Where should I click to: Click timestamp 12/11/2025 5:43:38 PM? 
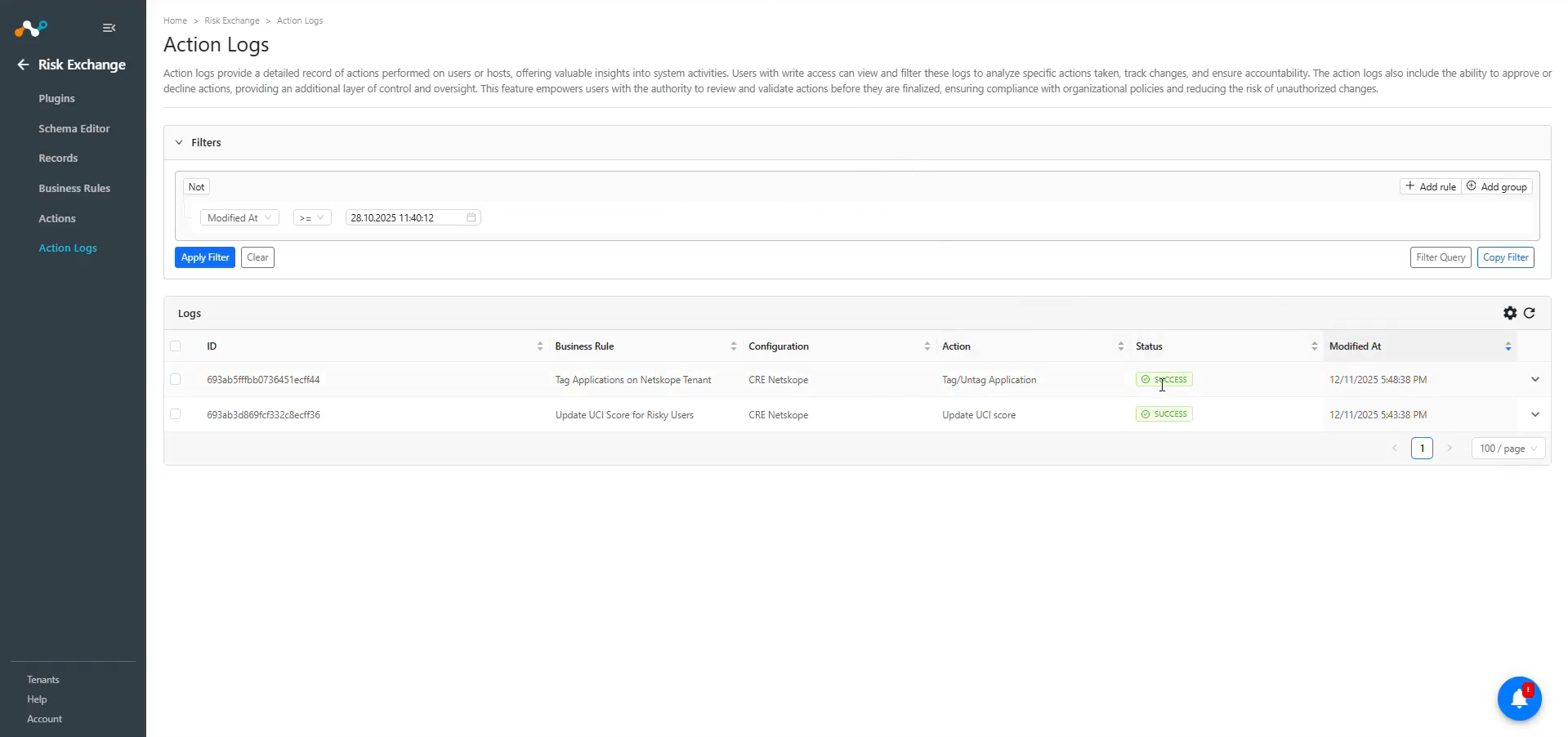[1378, 415]
